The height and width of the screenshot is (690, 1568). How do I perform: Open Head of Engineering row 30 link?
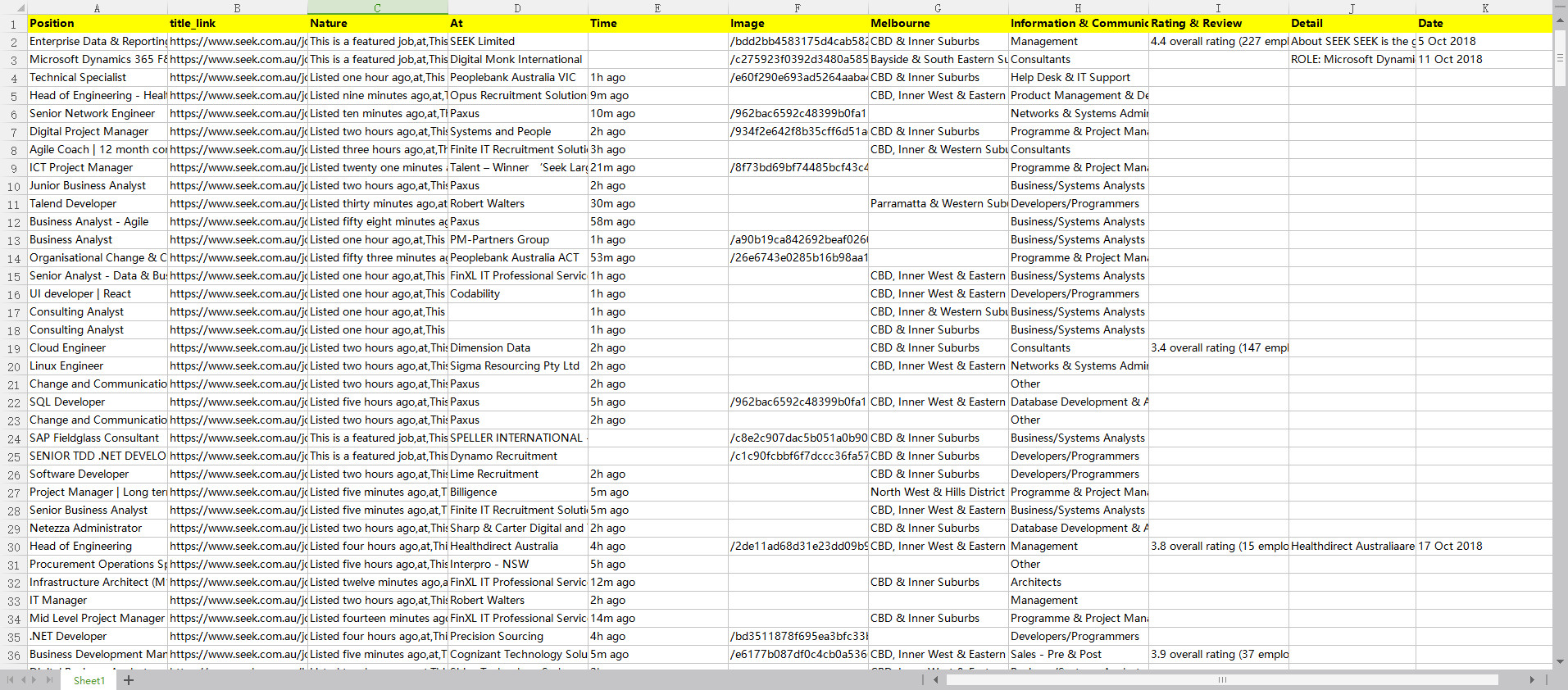pyautogui.click(x=238, y=547)
